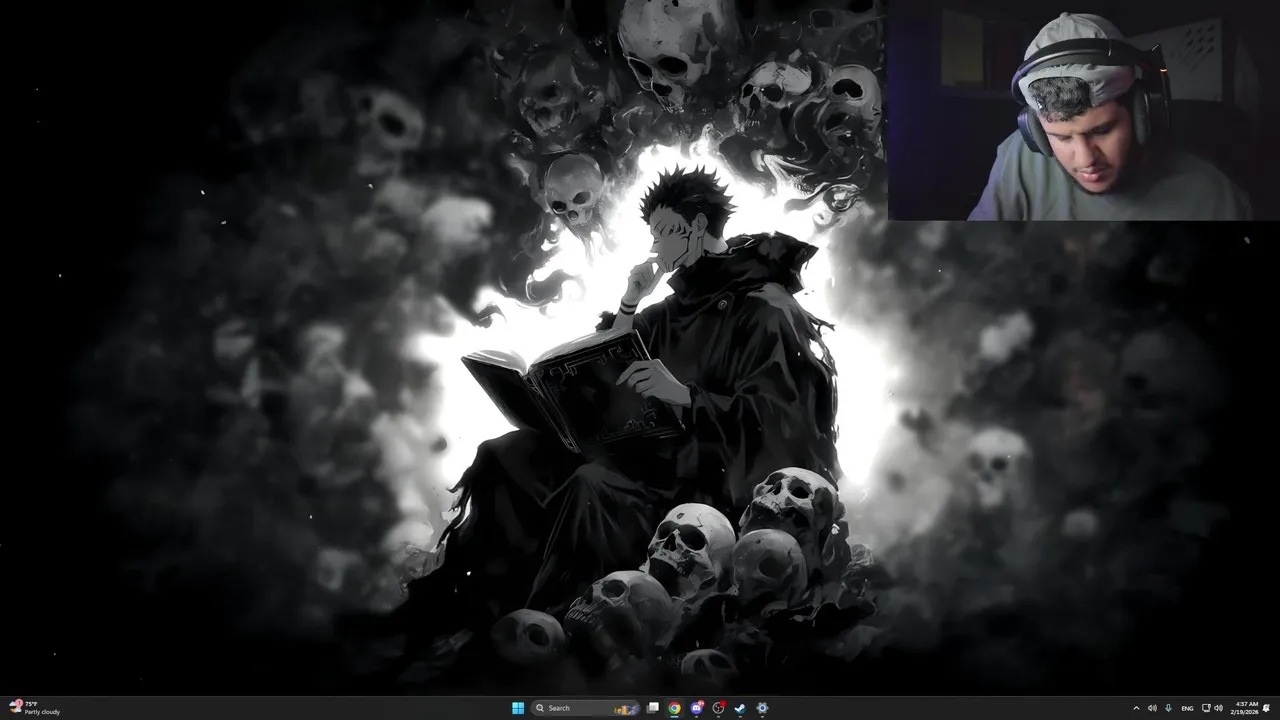Open Discord from the taskbar
Screen dimensions: 1280x720
click(697, 708)
